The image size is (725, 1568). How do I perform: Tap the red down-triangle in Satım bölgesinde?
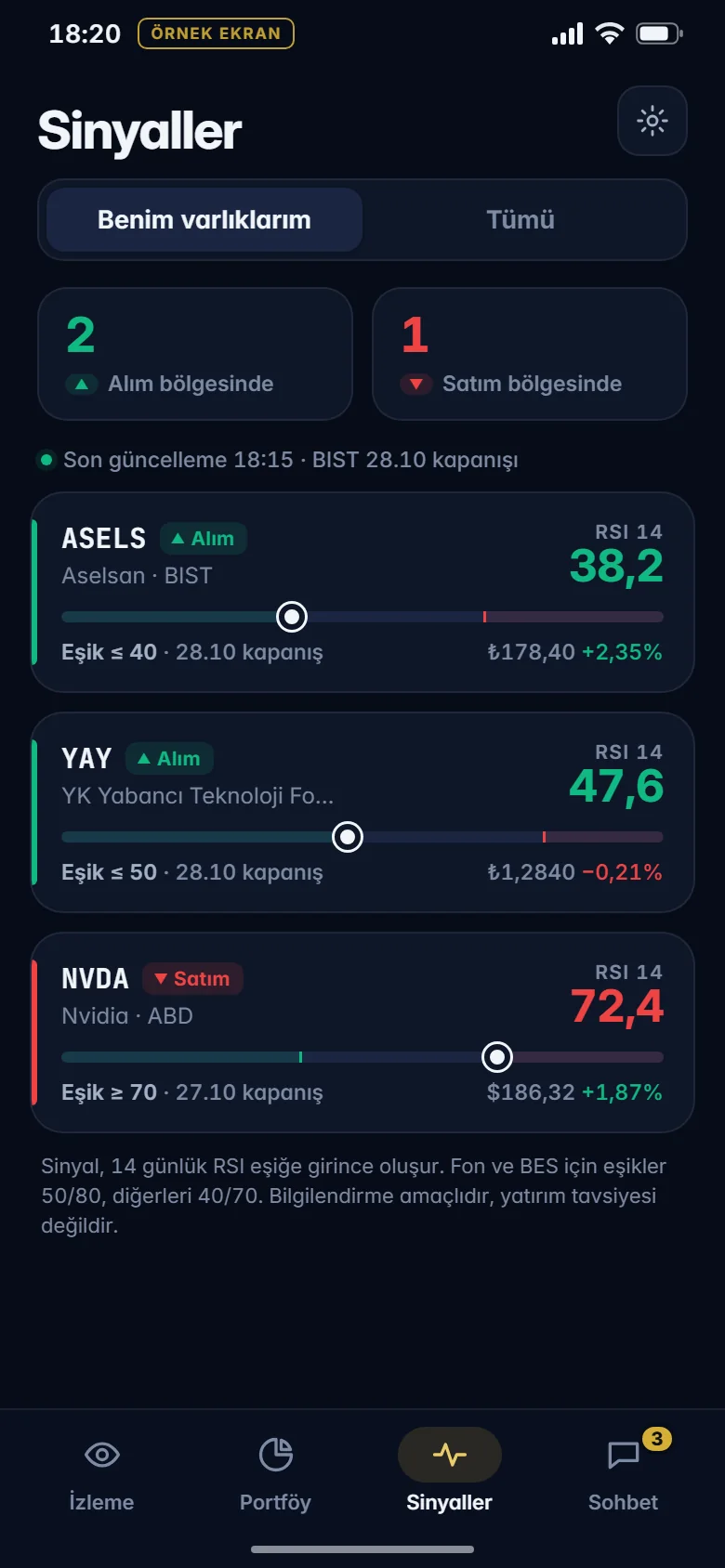[x=415, y=384]
